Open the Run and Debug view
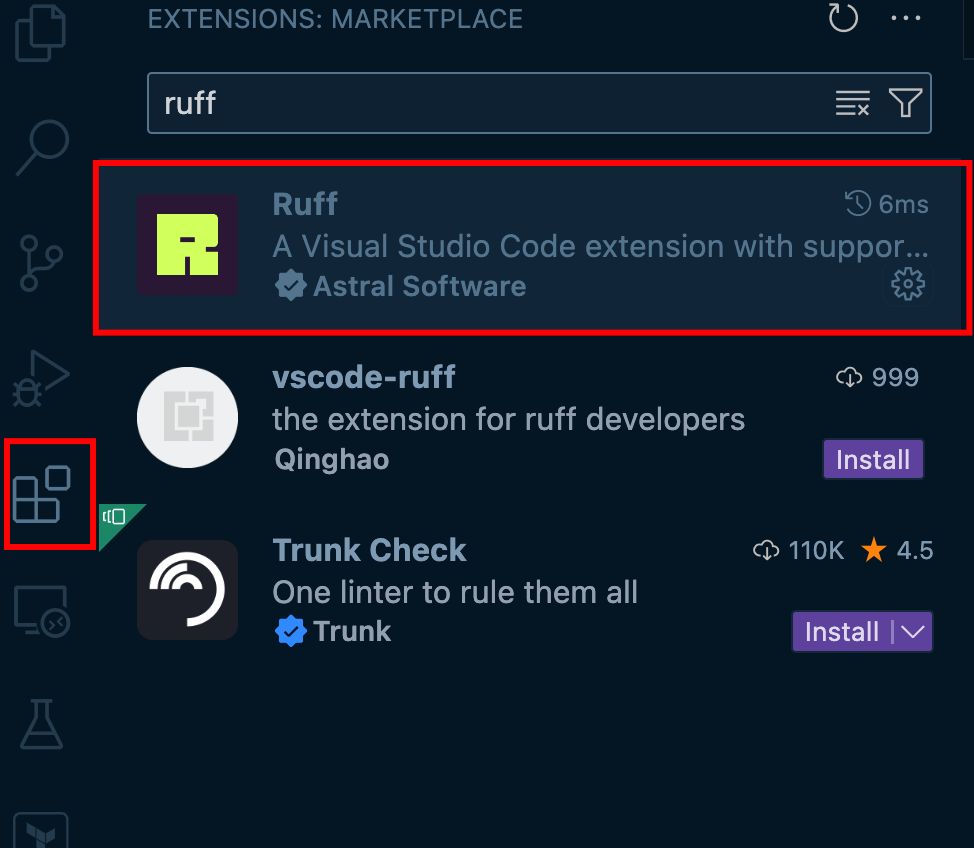This screenshot has height=848, width=974. pyautogui.click(x=41, y=378)
